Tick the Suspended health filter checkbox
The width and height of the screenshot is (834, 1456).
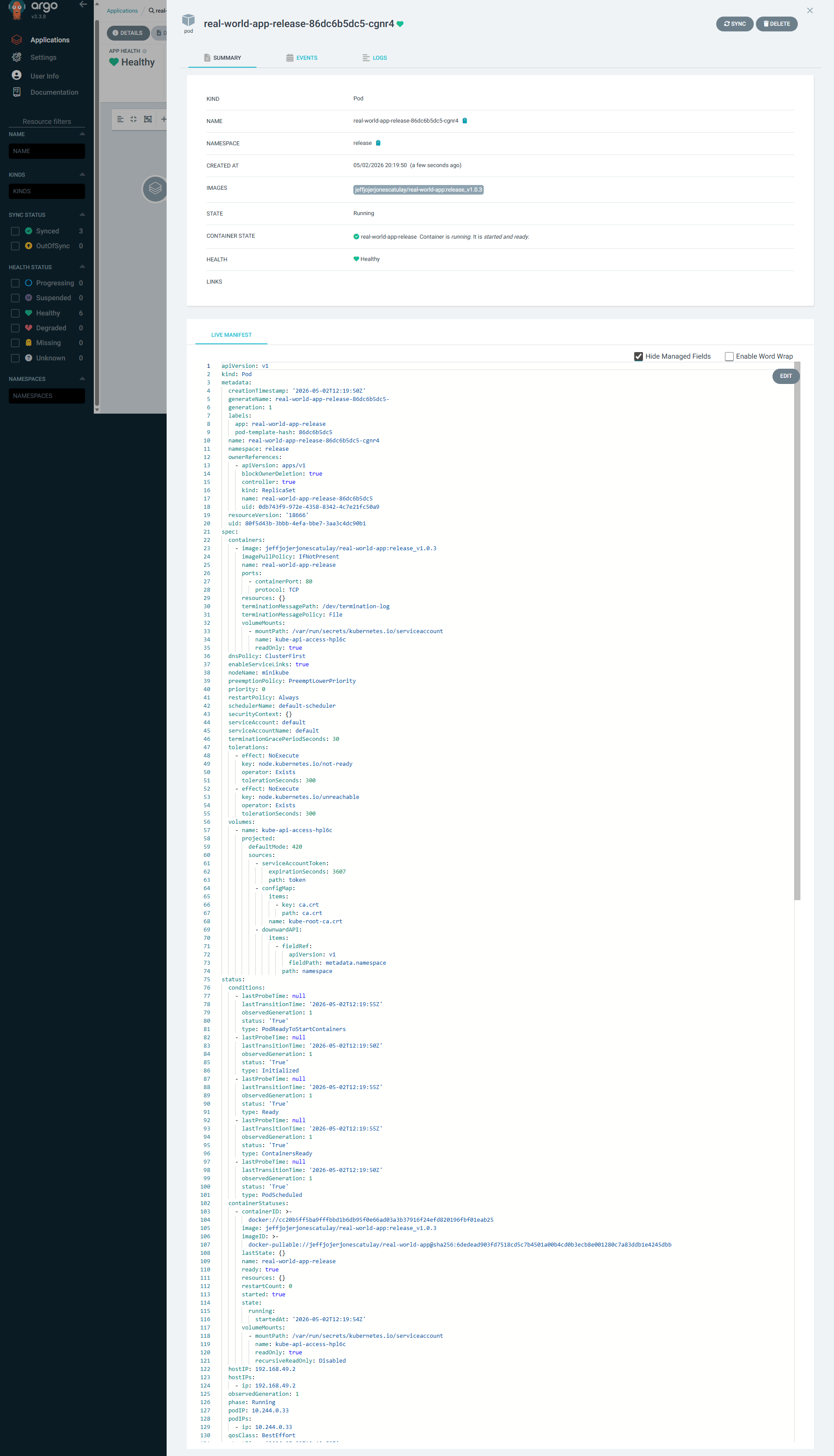coord(15,298)
